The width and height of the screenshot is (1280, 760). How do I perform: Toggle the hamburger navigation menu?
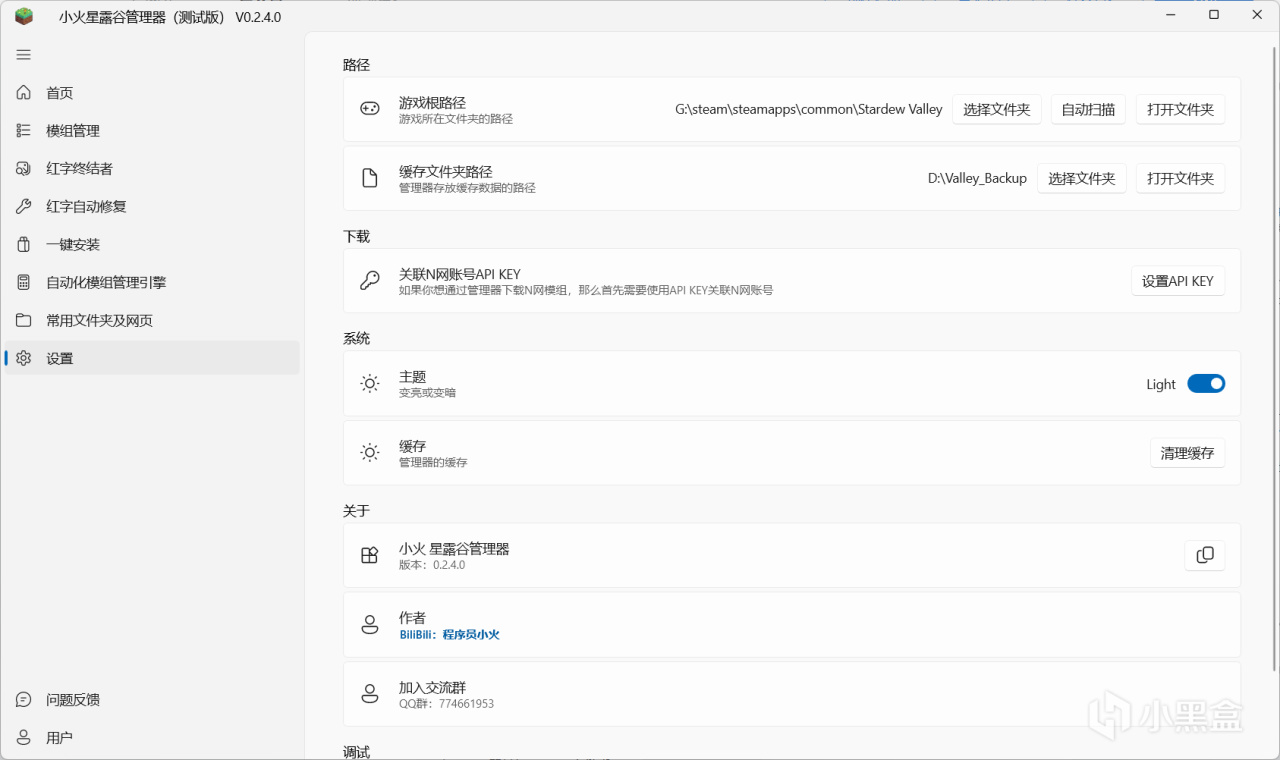[x=24, y=55]
